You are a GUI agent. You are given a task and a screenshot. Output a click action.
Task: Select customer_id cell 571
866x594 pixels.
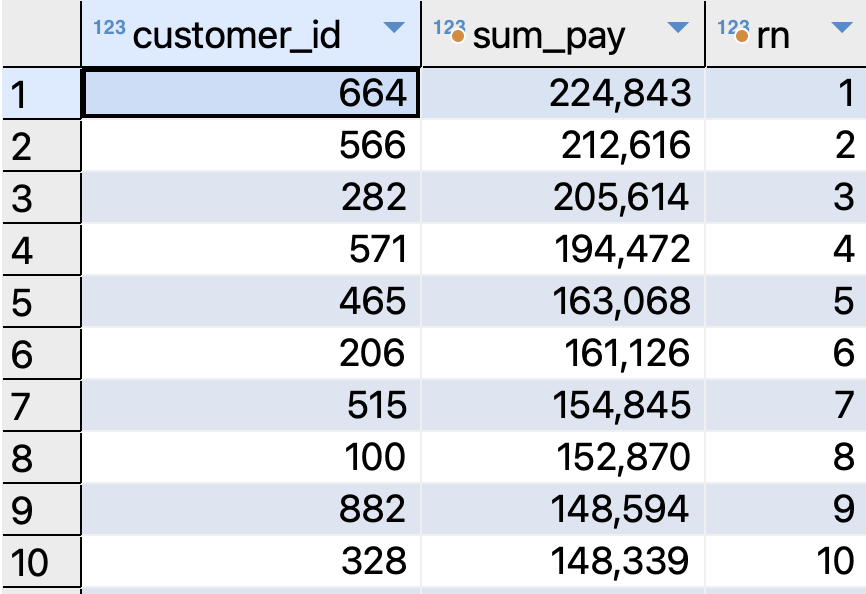[x=251, y=249]
